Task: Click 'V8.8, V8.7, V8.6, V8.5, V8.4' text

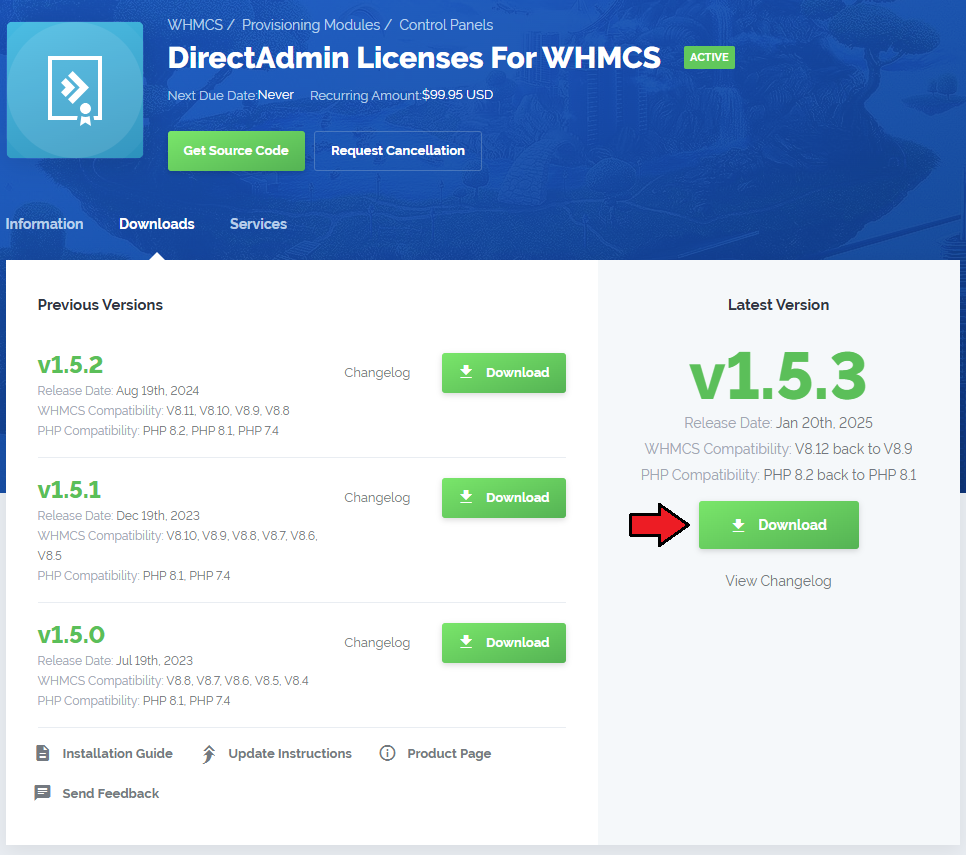Action: (237, 681)
